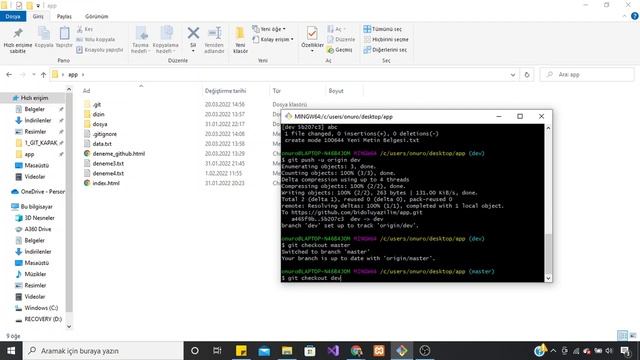Choose Yolu kopyala in ribbon

click(96, 40)
